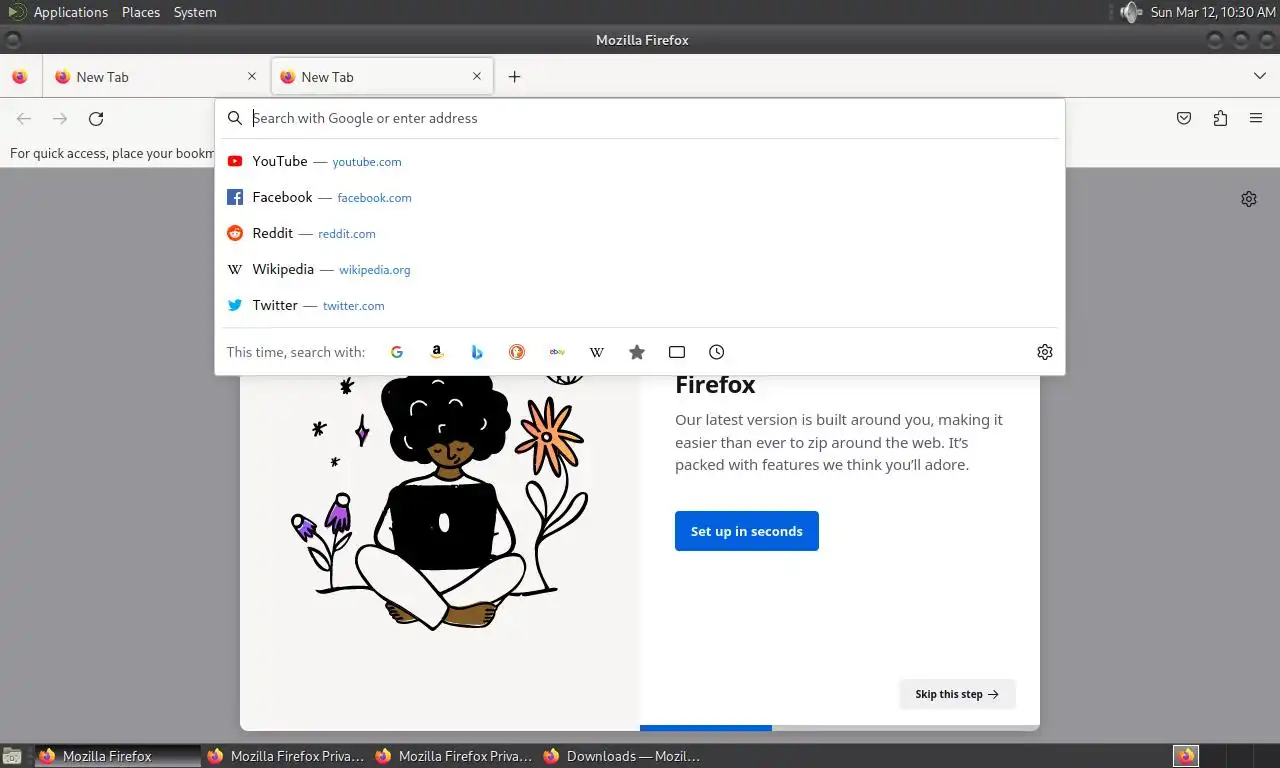Open the Places menu
Screen dimensions: 1280x768
(141, 12)
